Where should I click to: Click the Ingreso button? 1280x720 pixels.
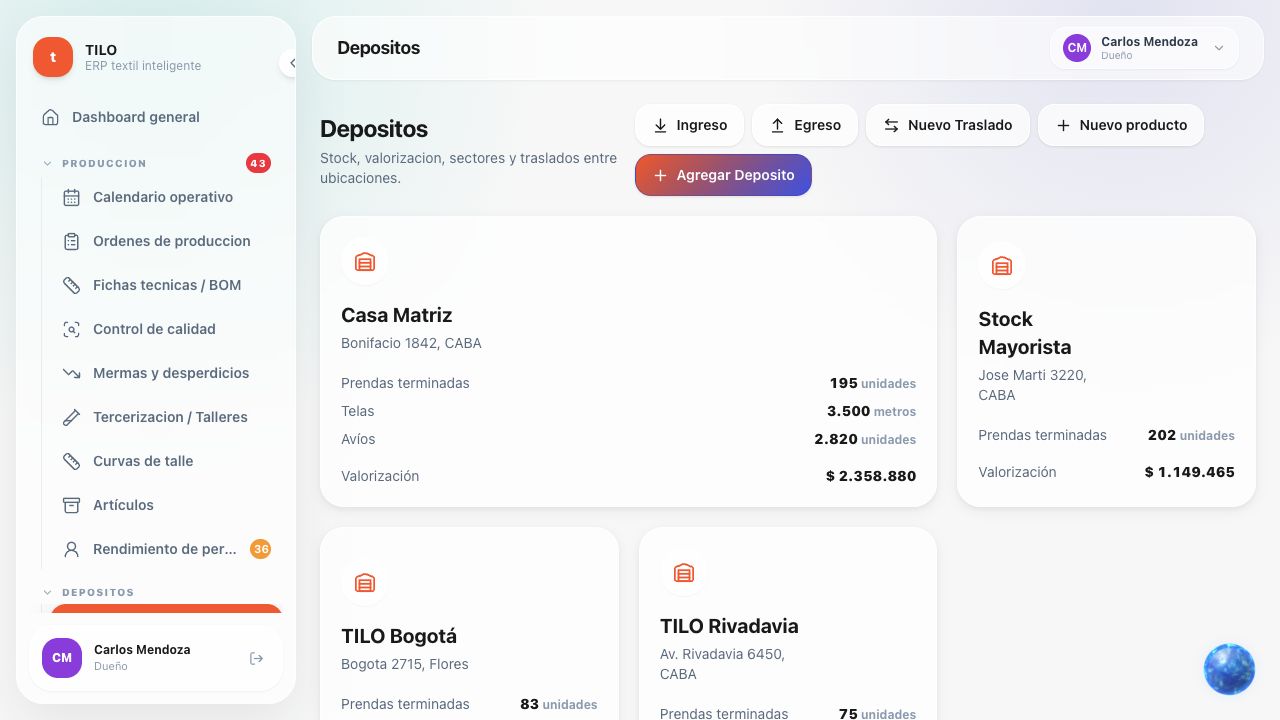[x=689, y=125]
